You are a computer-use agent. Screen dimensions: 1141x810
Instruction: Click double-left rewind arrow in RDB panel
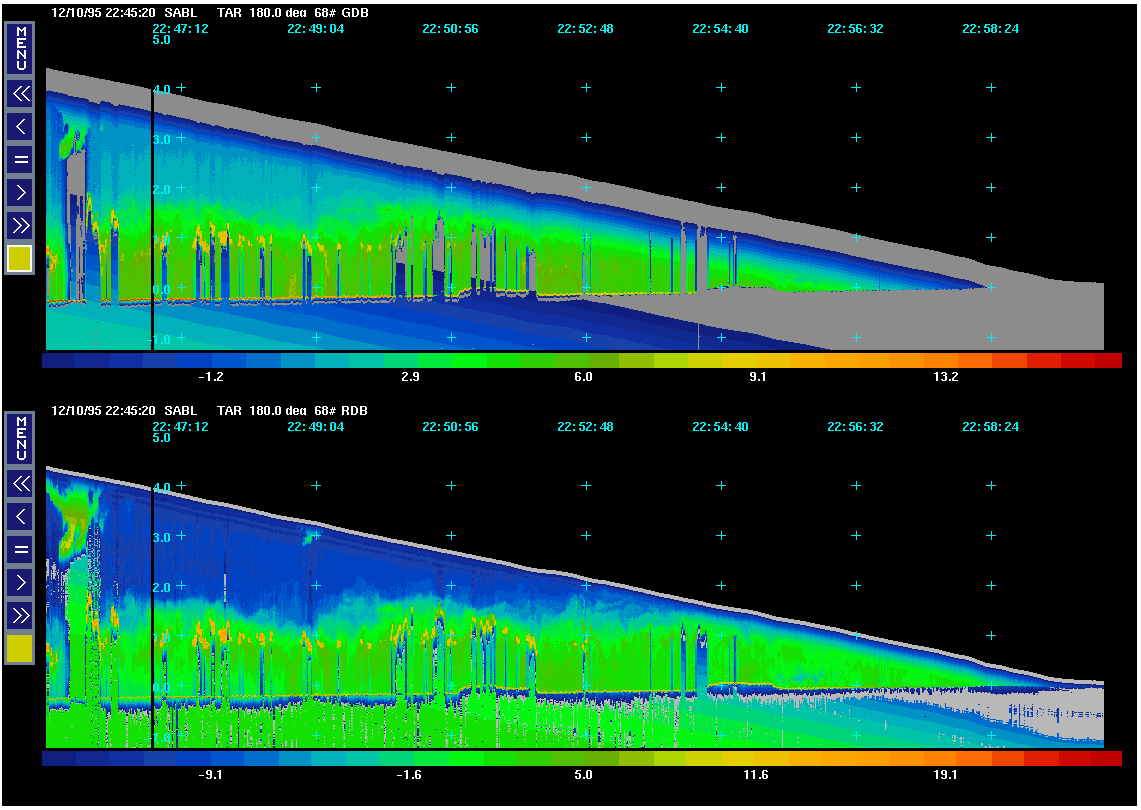coord(20,484)
